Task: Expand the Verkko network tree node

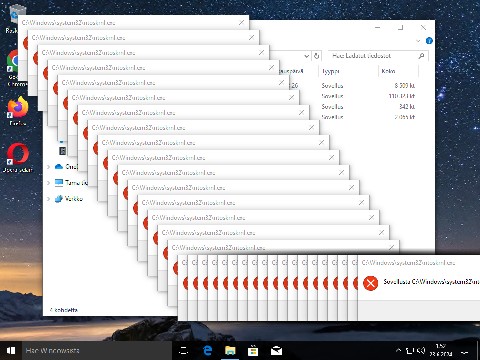Action: tap(49, 199)
